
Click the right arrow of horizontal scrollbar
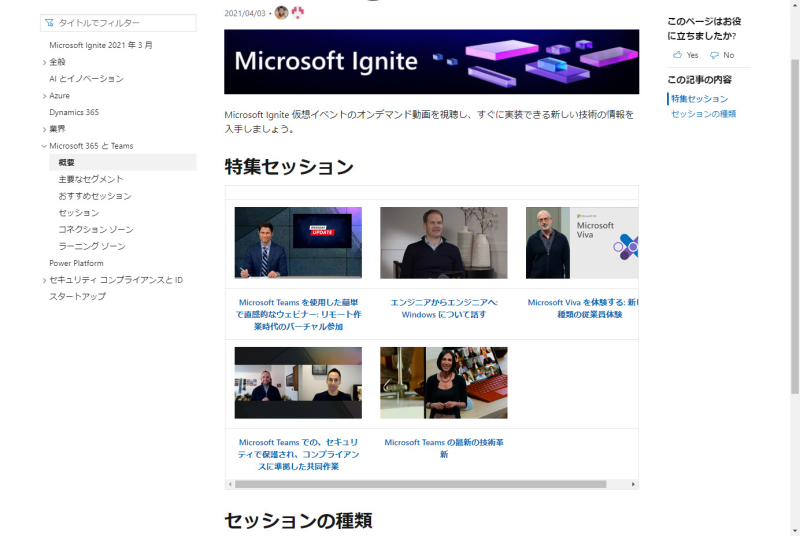pyautogui.click(x=634, y=484)
